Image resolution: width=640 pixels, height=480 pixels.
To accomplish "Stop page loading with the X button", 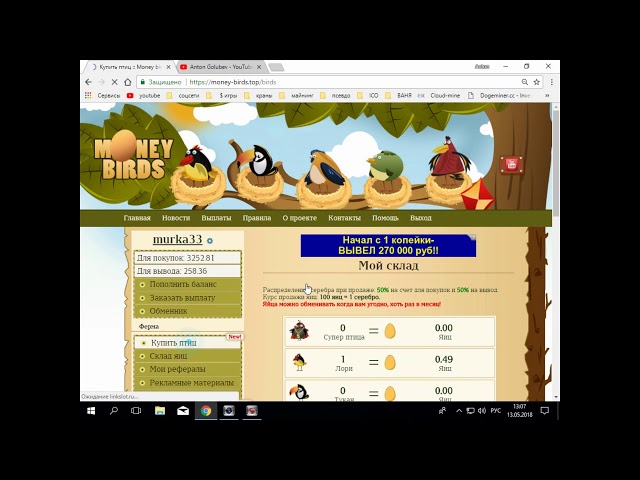I will [115, 82].
